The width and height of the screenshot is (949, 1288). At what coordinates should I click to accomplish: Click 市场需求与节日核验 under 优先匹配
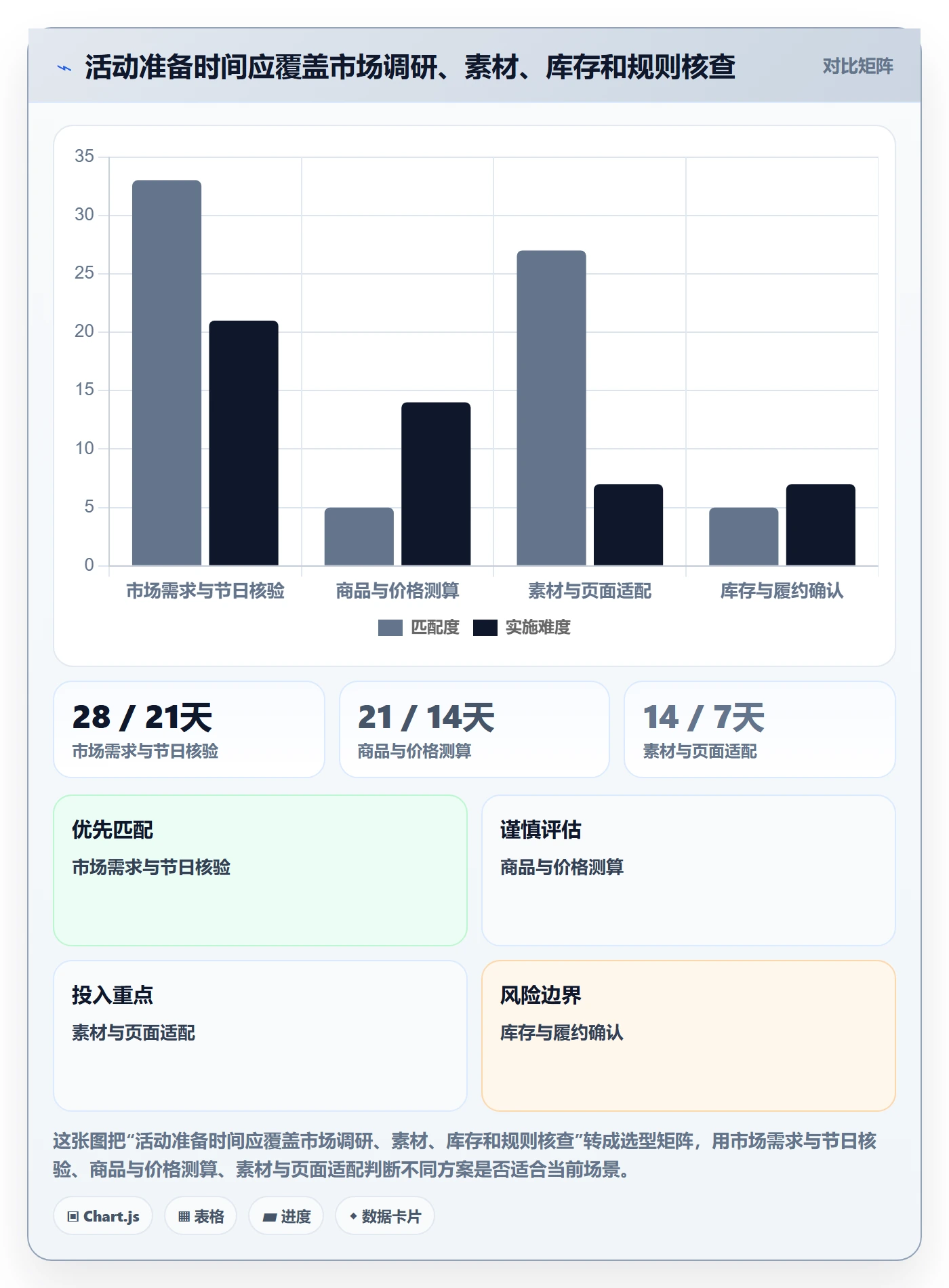[x=151, y=867]
